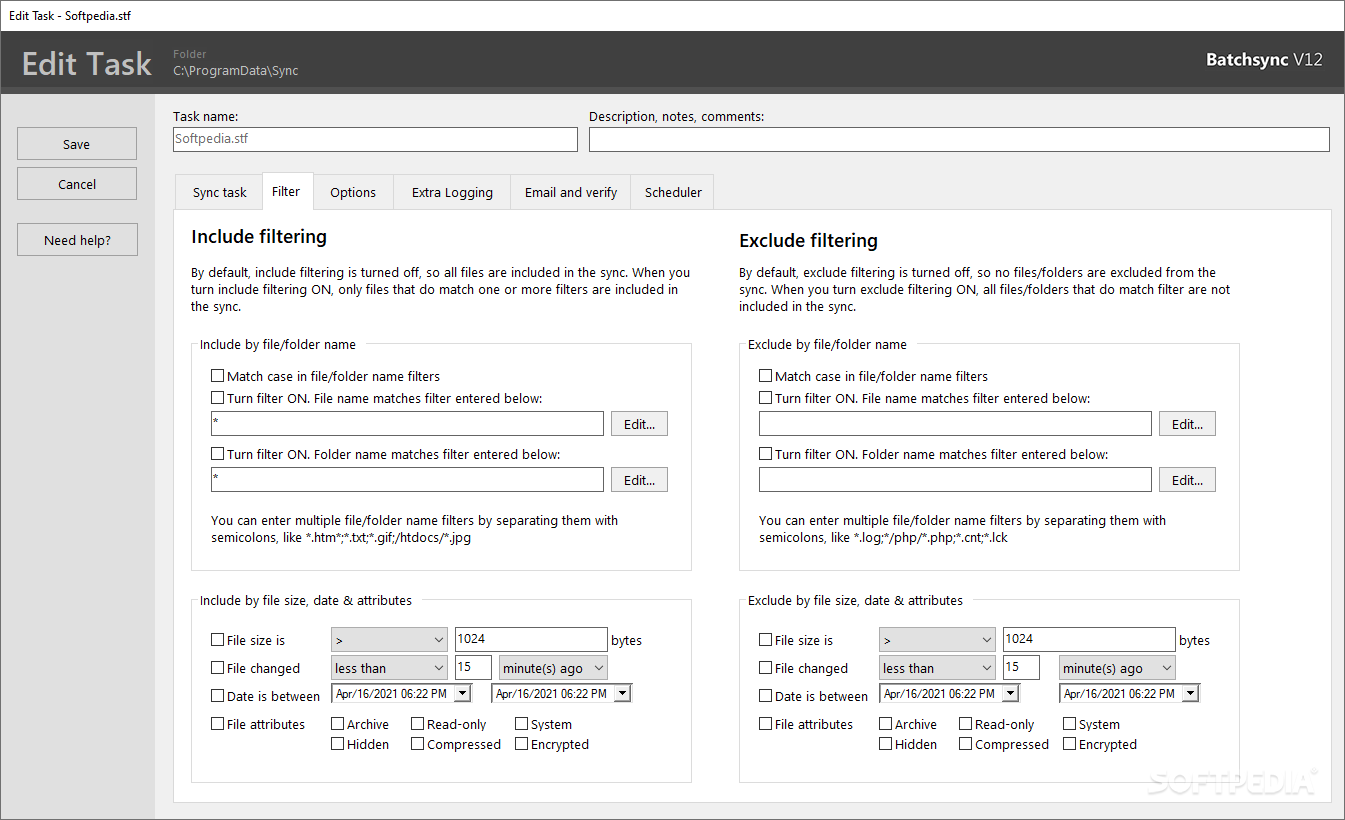Open include 'minute(s) ago' unit dropdown
The image size is (1345, 820).
coord(553,668)
